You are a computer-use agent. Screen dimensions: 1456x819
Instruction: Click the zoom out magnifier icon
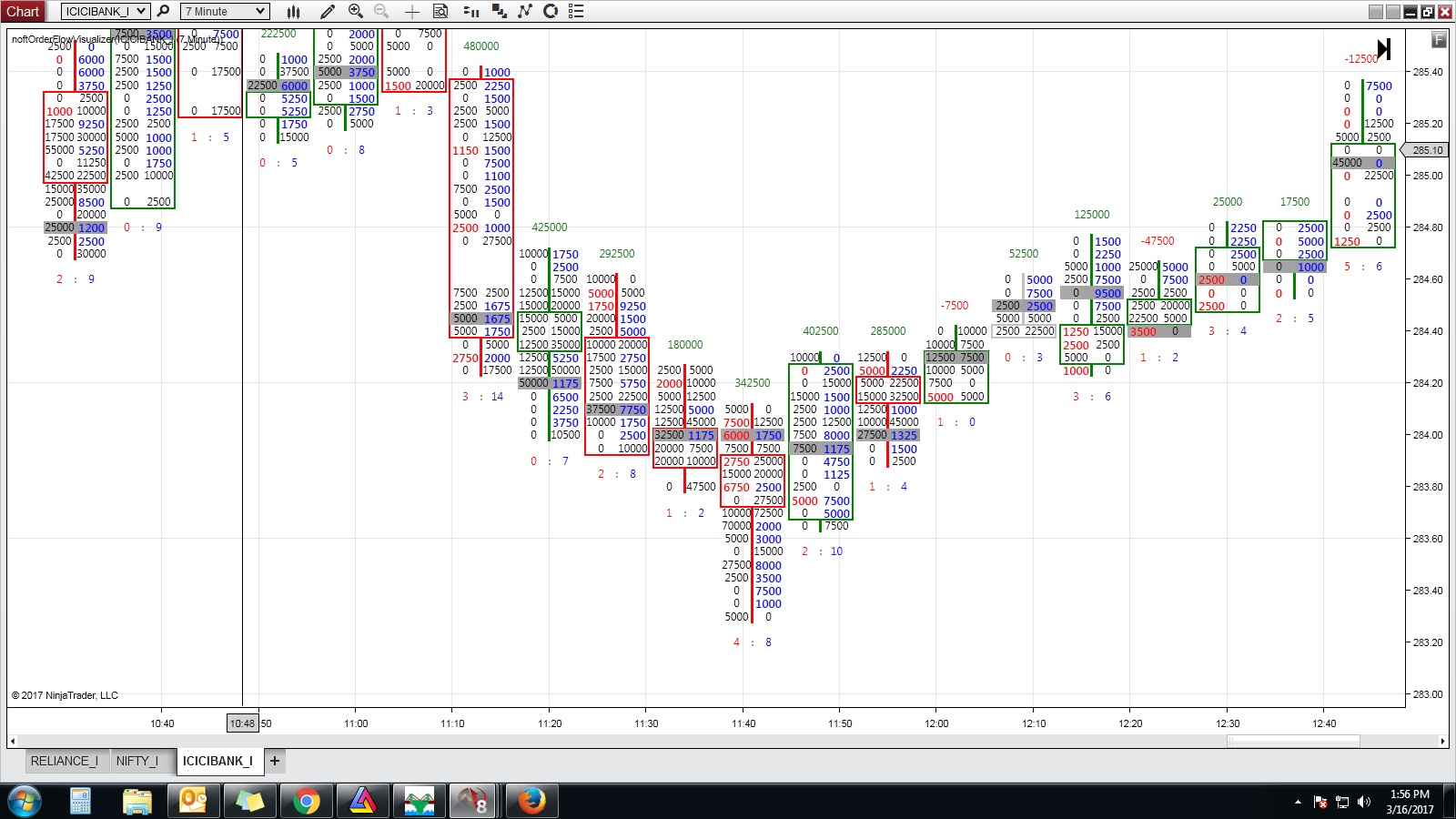click(381, 11)
